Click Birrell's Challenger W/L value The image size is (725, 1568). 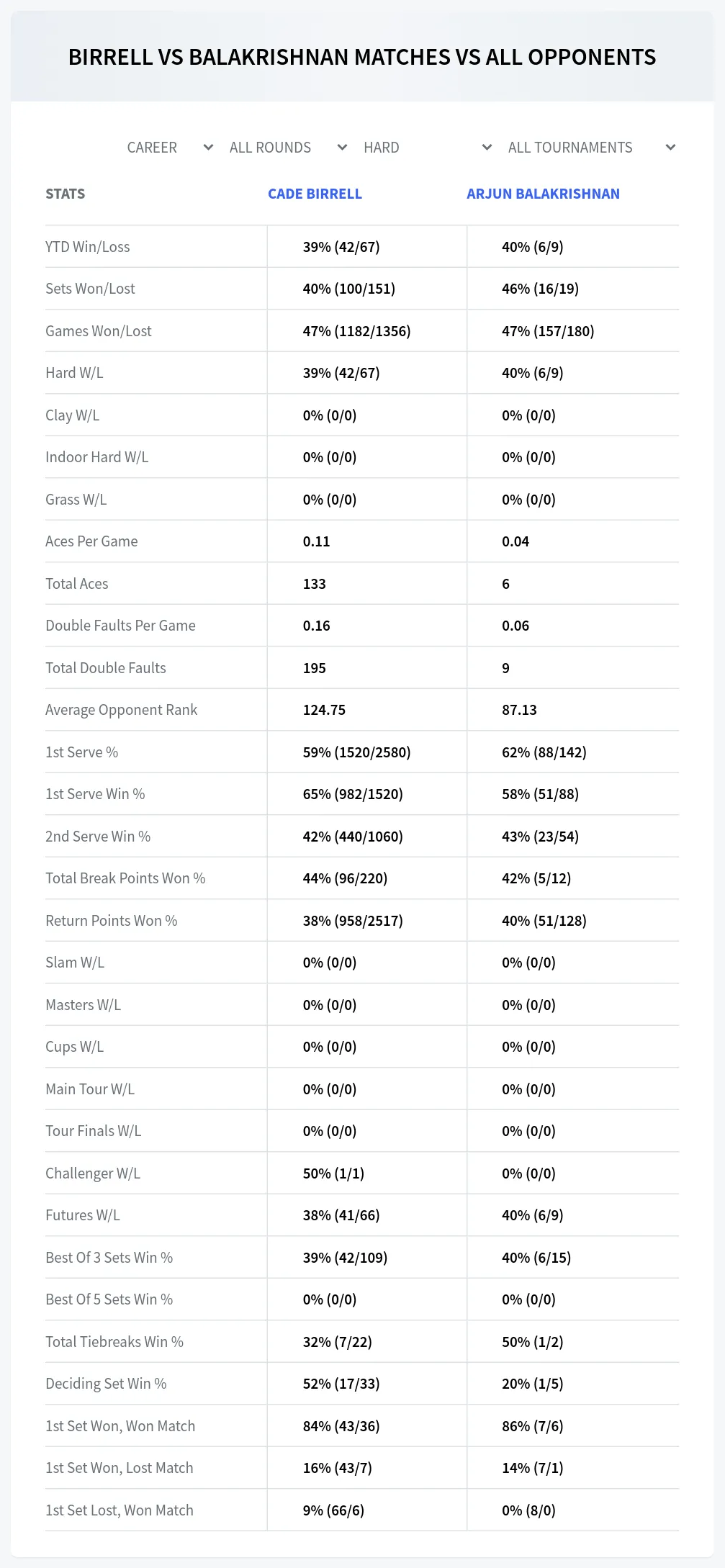(333, 1173)
